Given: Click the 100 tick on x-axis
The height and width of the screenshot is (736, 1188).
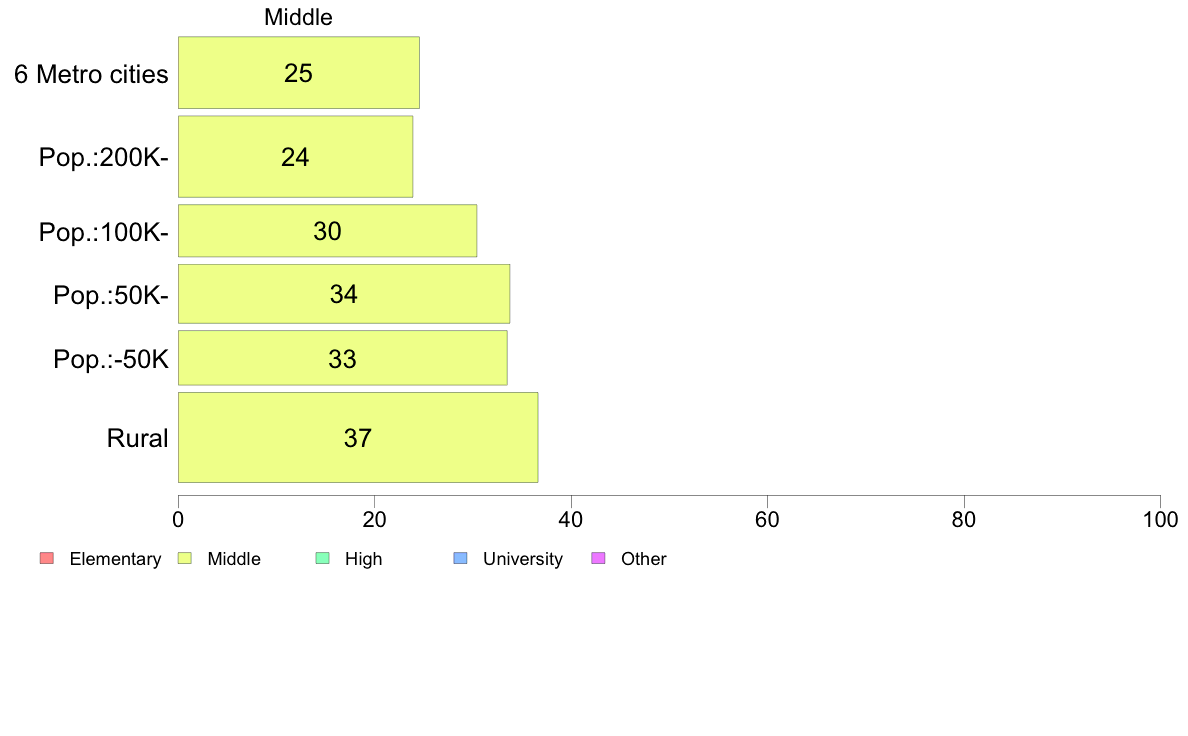Looking at the screenshot, I should (1159, 519).
